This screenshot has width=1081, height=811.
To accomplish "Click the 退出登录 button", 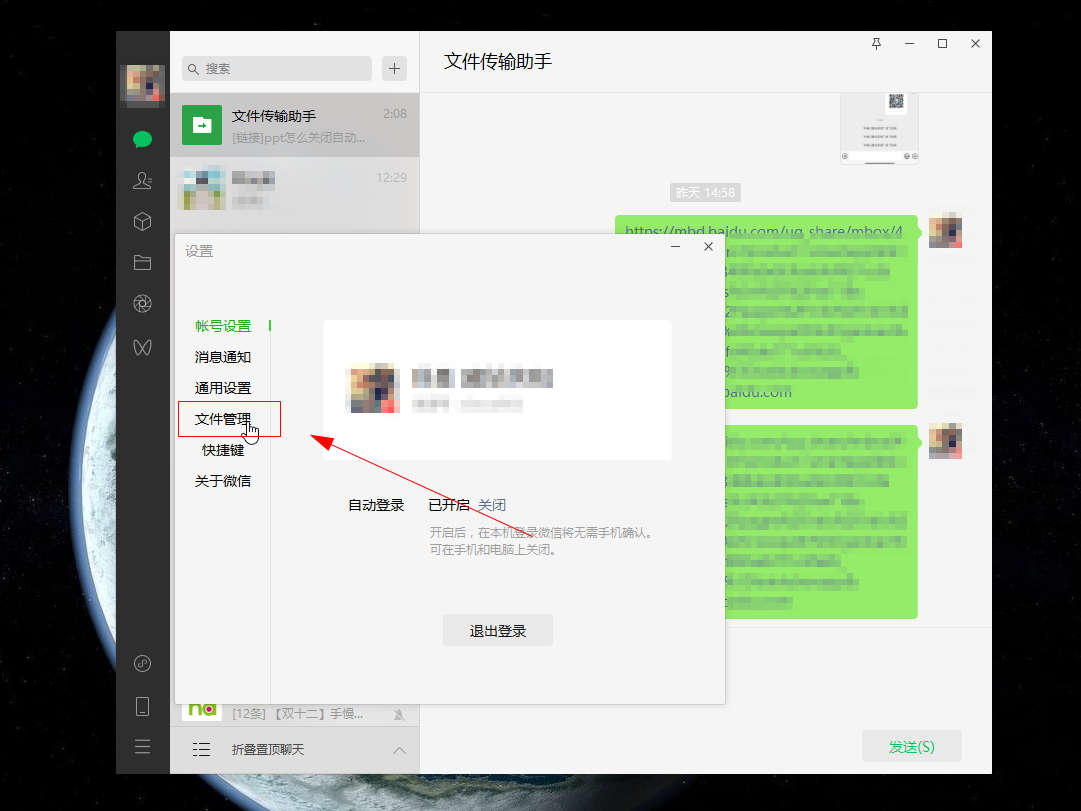I will point(498,630).
